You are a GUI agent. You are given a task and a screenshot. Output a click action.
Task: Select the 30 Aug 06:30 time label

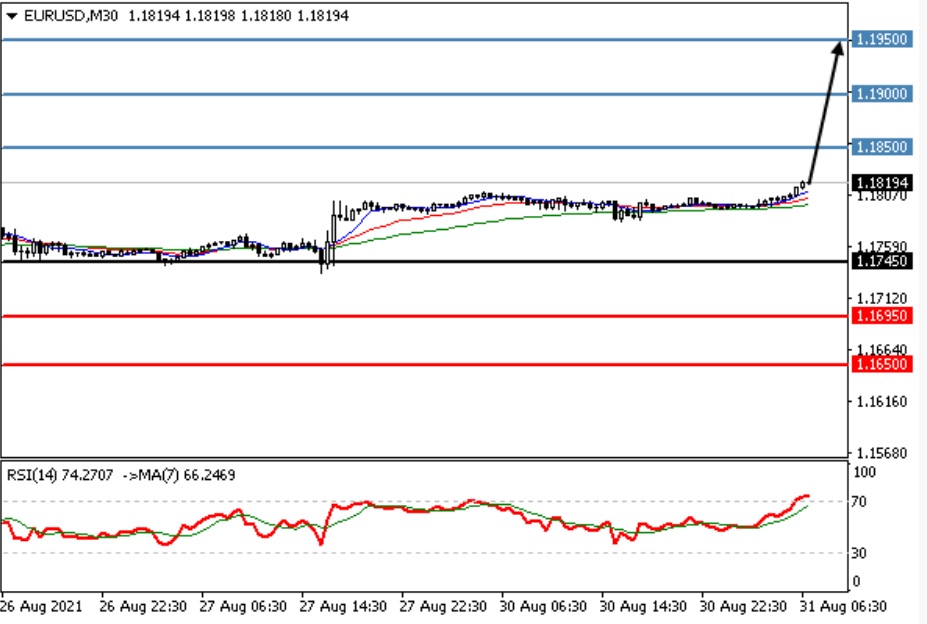[543, 607]
